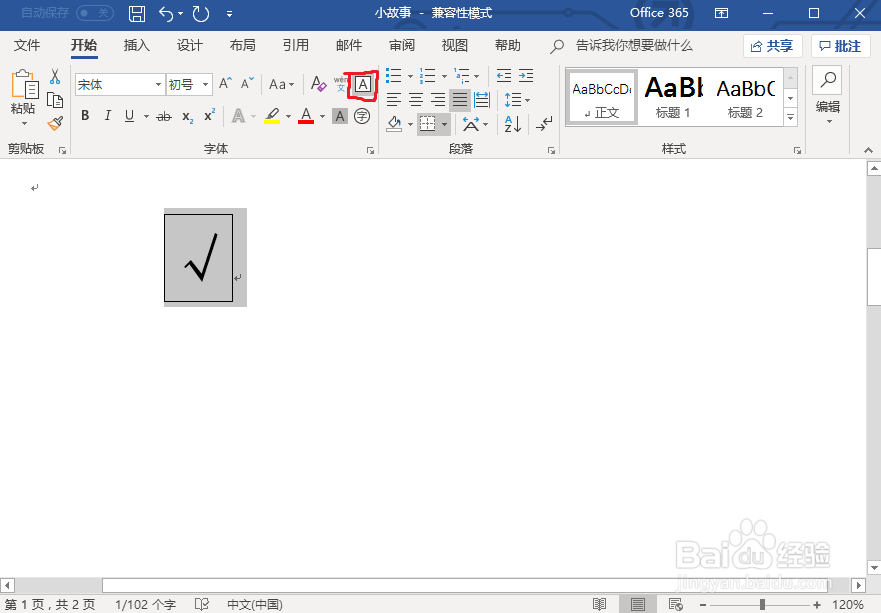Apply character border to selected text

(363, 84)
